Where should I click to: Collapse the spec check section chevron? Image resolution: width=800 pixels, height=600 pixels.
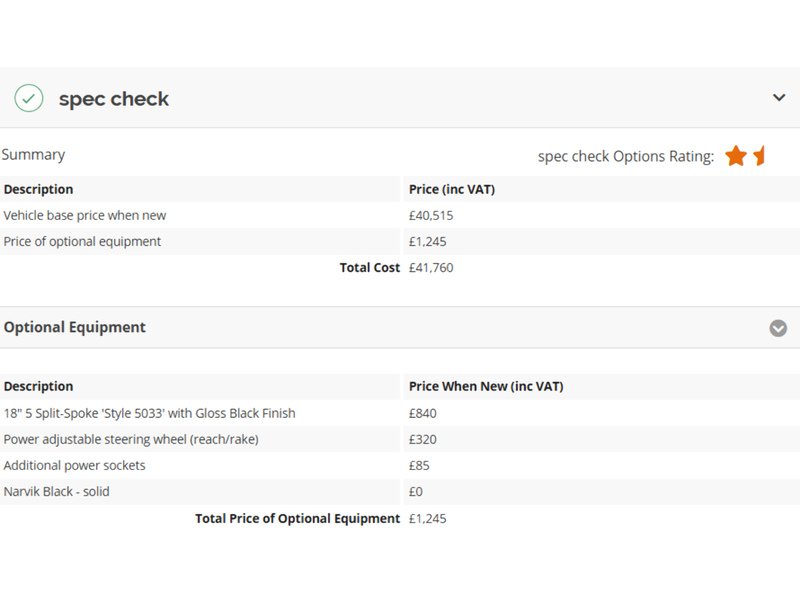point(779,97)
